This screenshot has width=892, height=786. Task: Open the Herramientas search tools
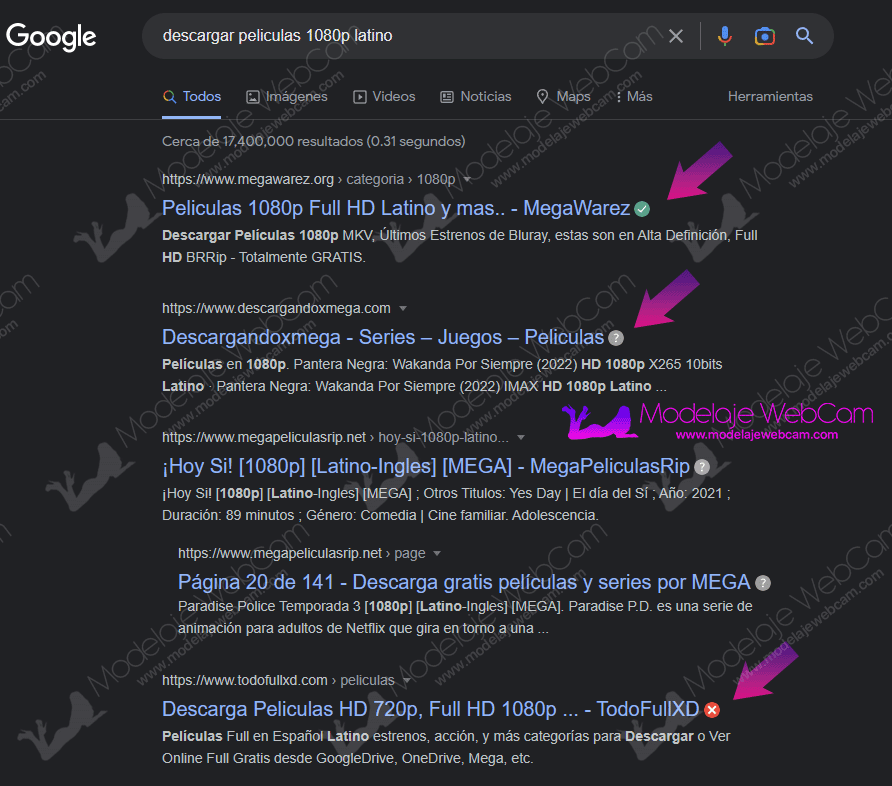coord(770,97)
